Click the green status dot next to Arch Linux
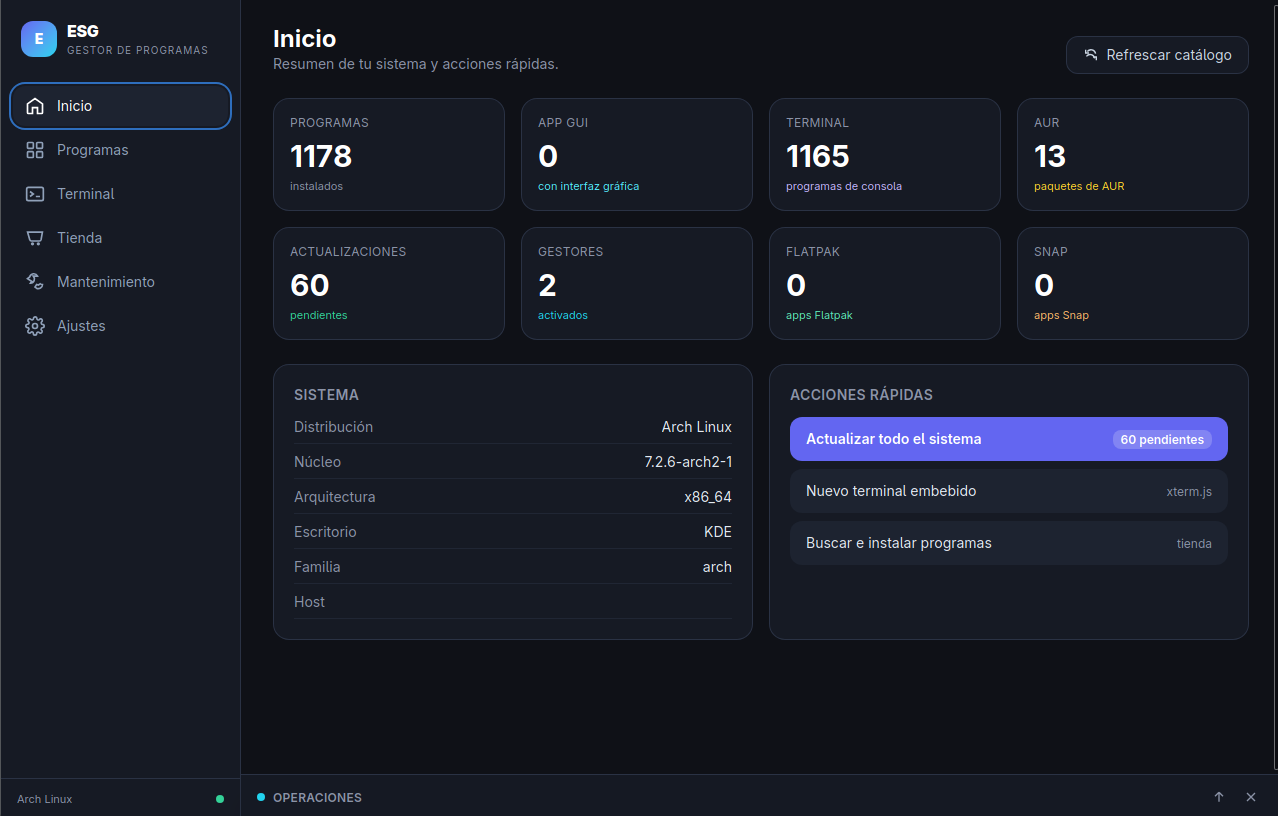 pos(220,799)
